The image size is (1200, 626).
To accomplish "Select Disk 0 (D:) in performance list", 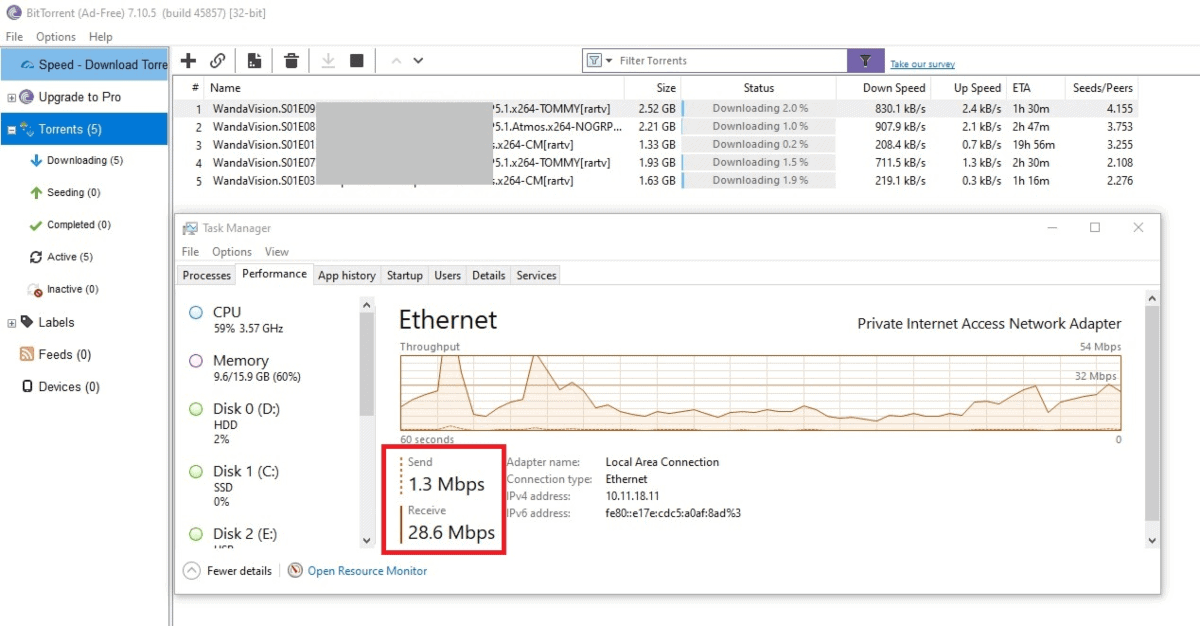I will tap(267, 423).
